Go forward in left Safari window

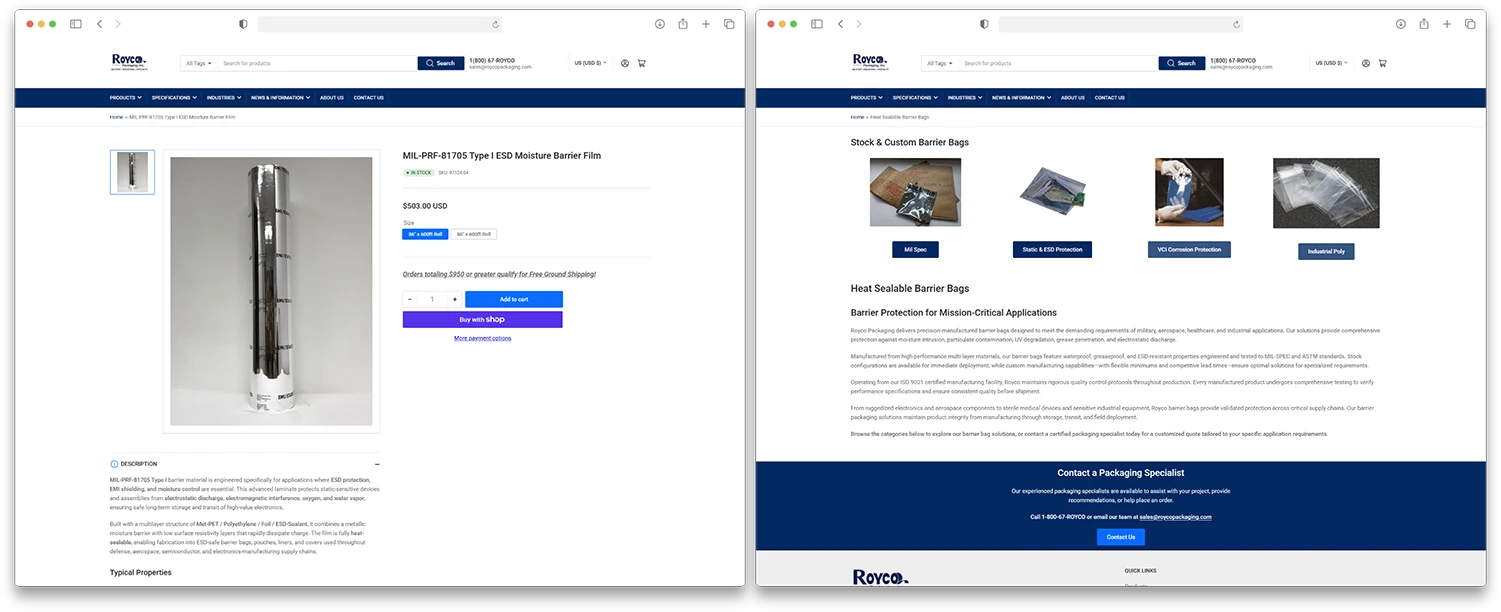pos(118,24)
